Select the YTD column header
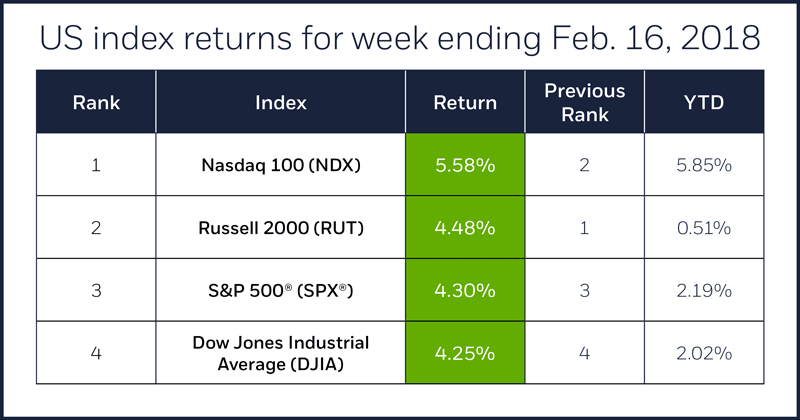The image size is (800, 420). tap(704, 103)
